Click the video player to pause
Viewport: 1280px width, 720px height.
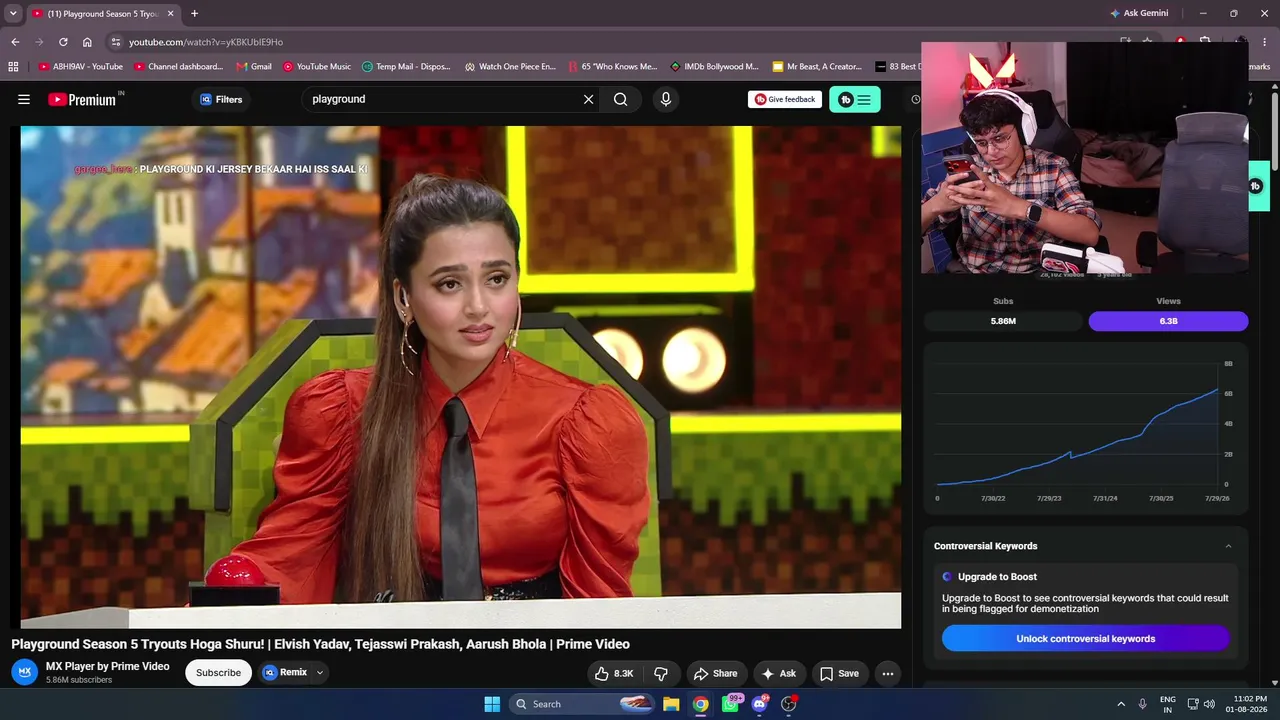[x=461, y=377]
